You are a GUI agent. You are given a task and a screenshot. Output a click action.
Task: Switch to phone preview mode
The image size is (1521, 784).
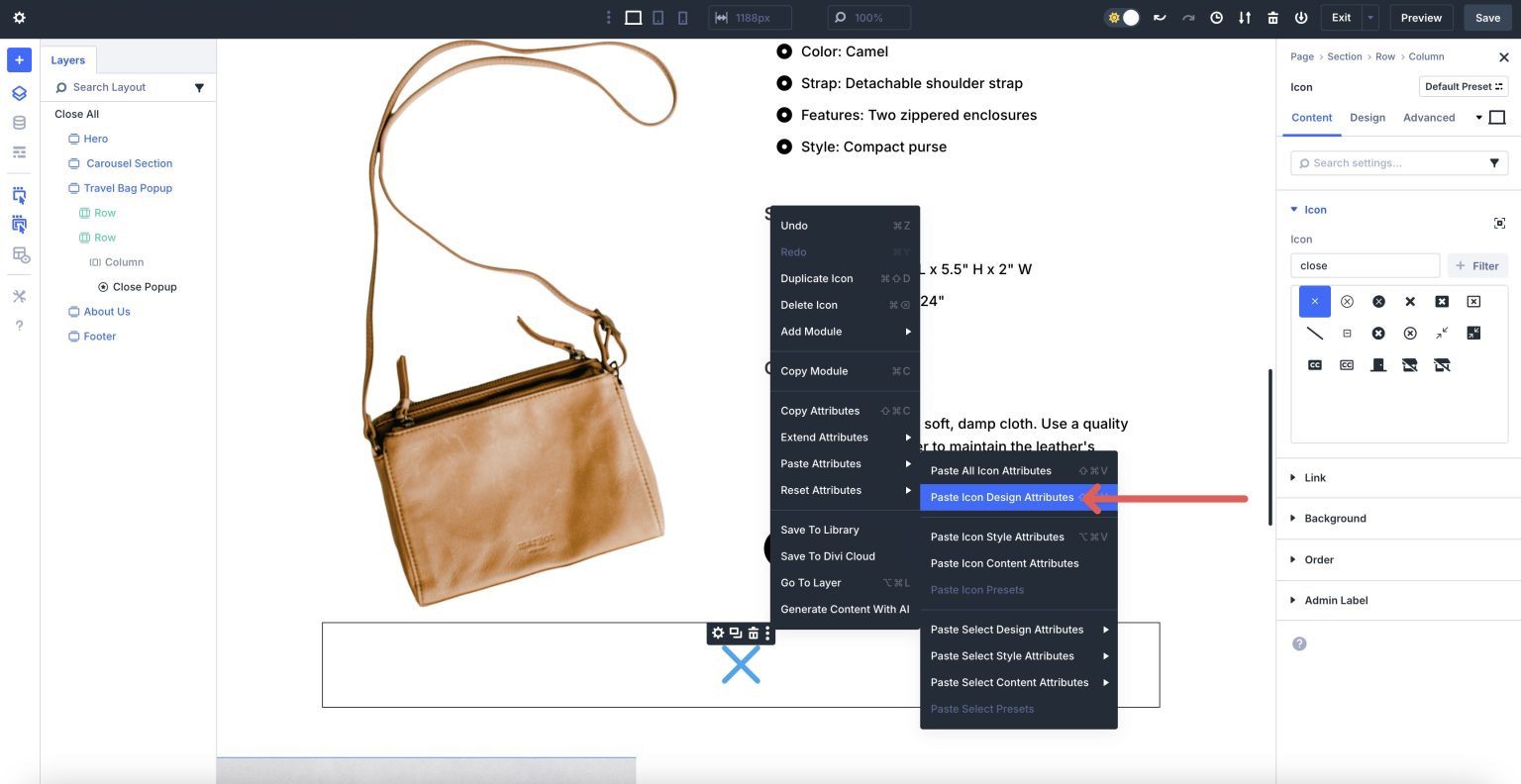[684, 17]
